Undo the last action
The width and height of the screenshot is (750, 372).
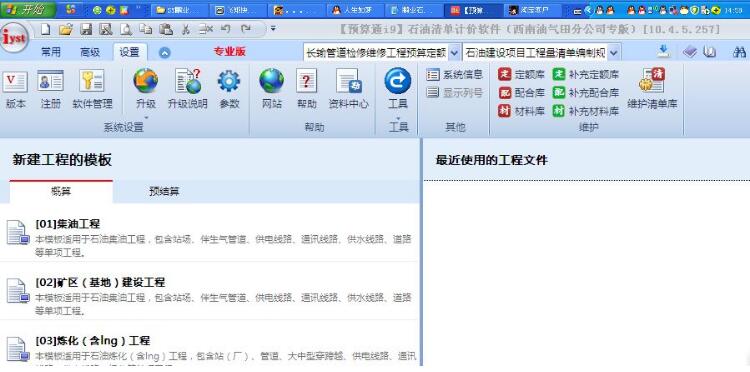coord(226,29)
